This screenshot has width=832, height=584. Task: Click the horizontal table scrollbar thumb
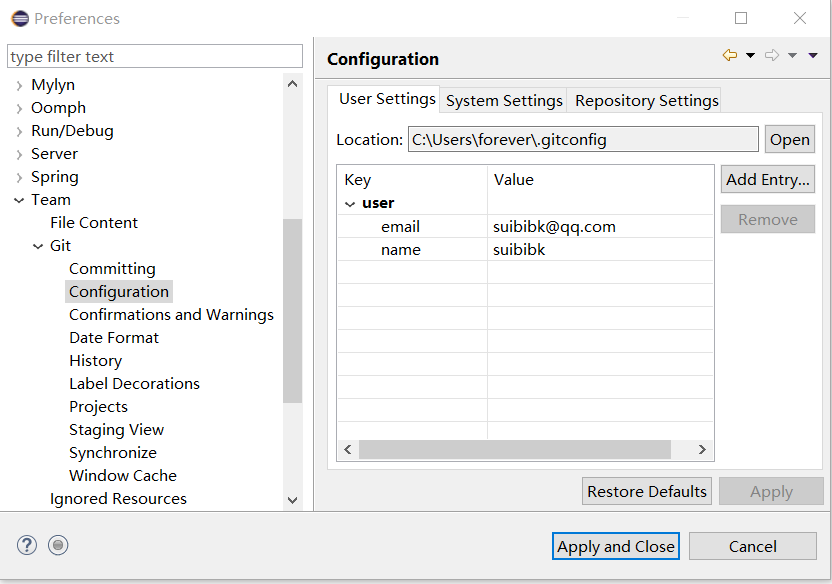515,450
